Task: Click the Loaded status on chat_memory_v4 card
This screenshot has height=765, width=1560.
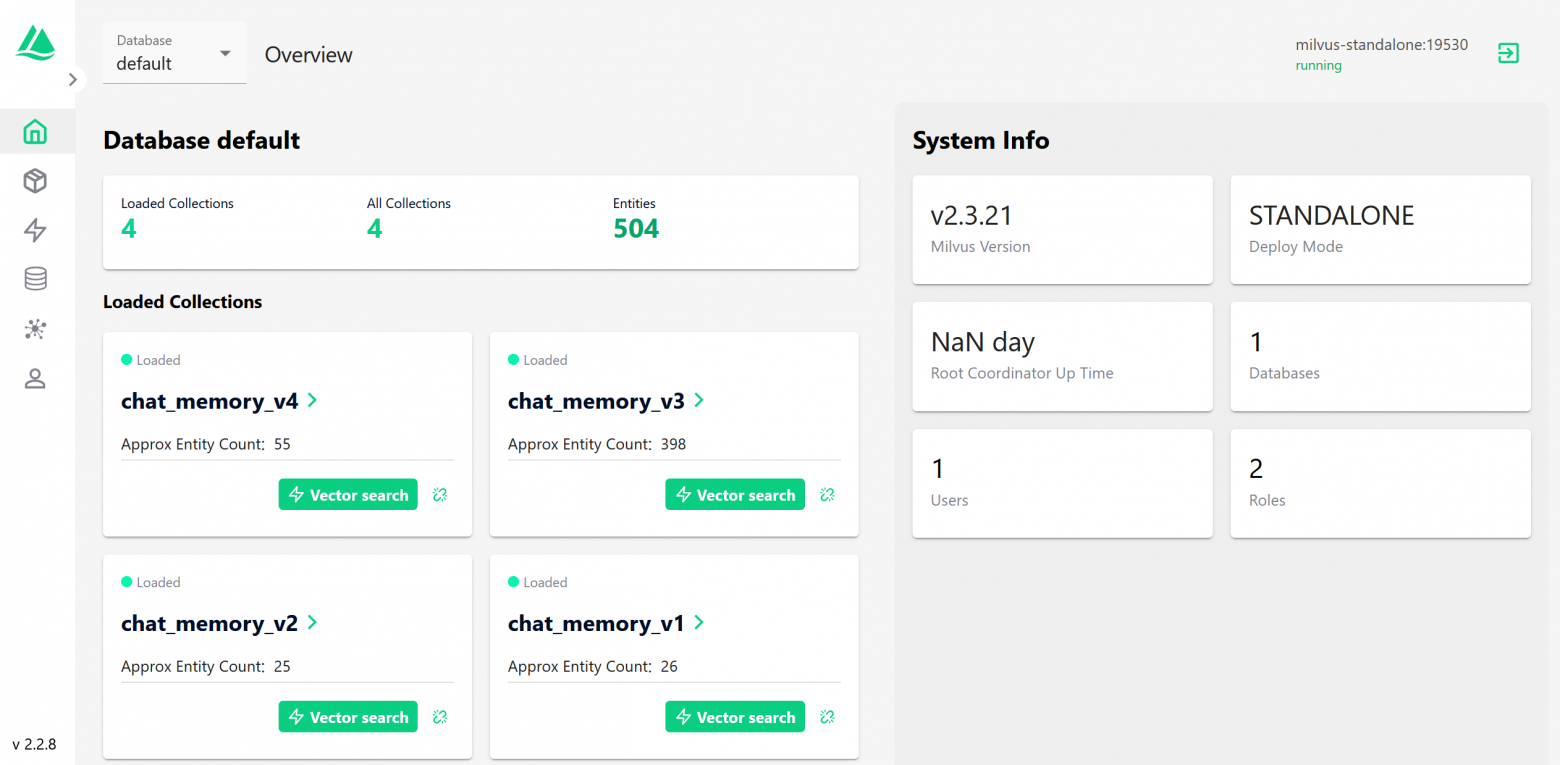Action: 151,360
